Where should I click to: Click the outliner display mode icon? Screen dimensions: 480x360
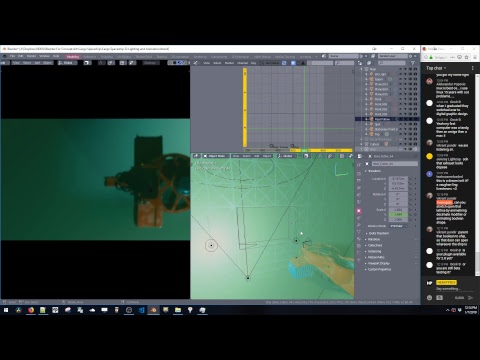(x=369, y=63)
